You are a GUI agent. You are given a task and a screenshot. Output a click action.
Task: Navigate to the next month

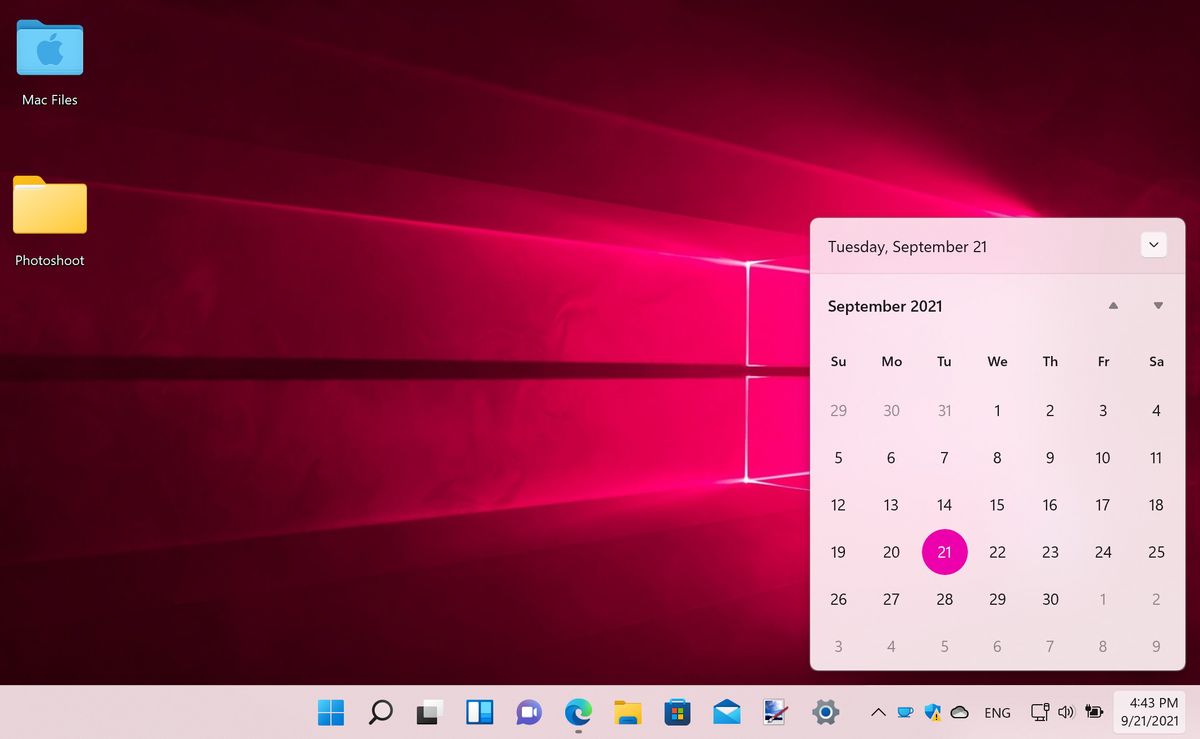click(1157, 305)
